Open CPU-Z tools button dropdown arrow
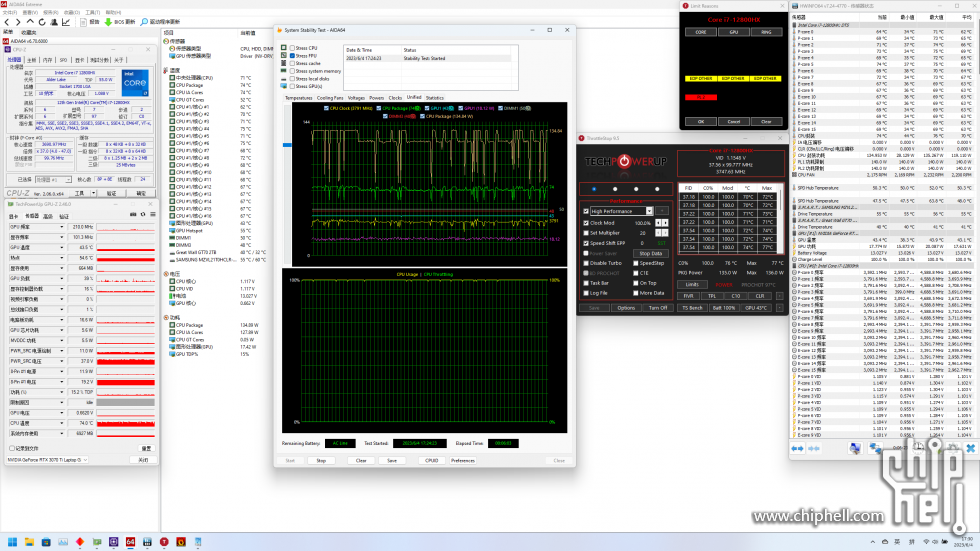 tap(94, 193)
